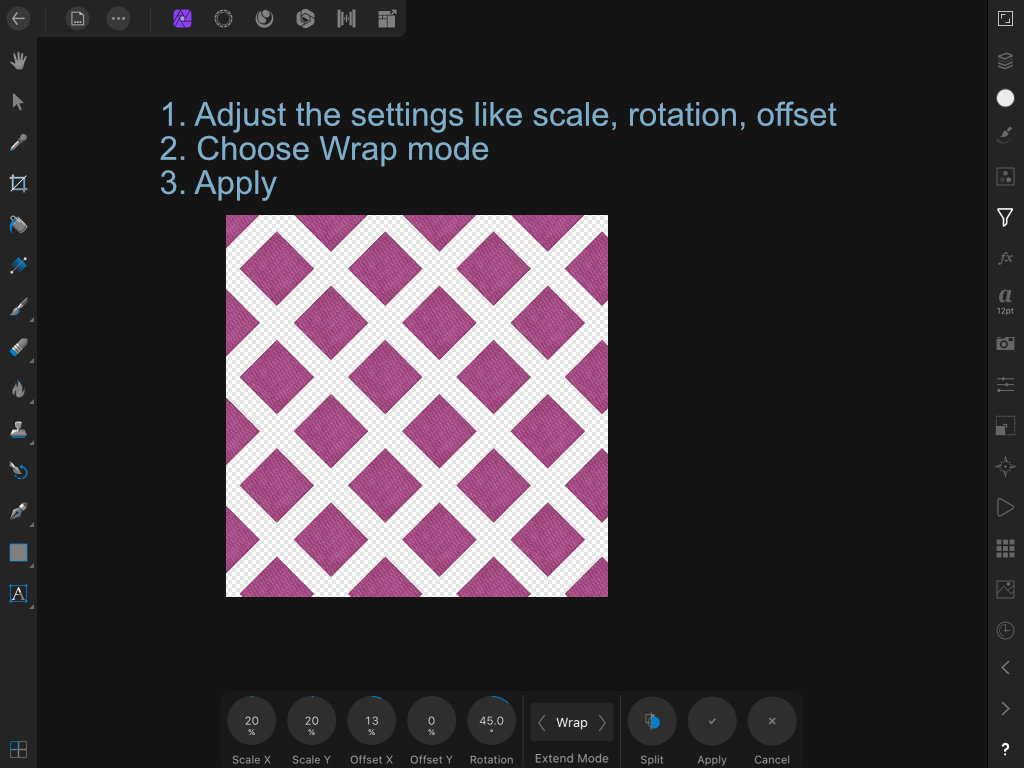
Task: Switch Extend Mode to next option
Action: (x=602, y=722)
